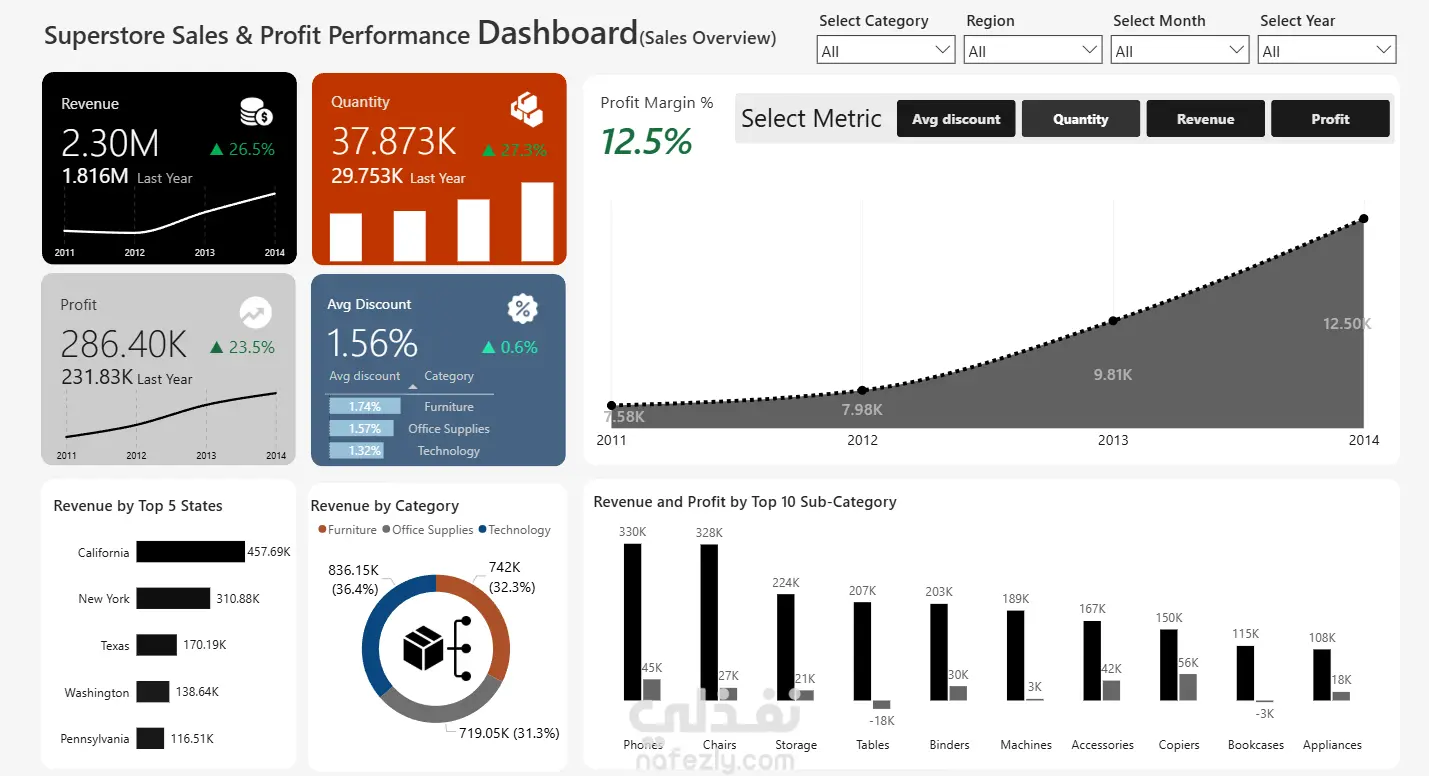Click the 457.69K California value label
Viewport: 1429px width, 776px height.
(269, 552)
